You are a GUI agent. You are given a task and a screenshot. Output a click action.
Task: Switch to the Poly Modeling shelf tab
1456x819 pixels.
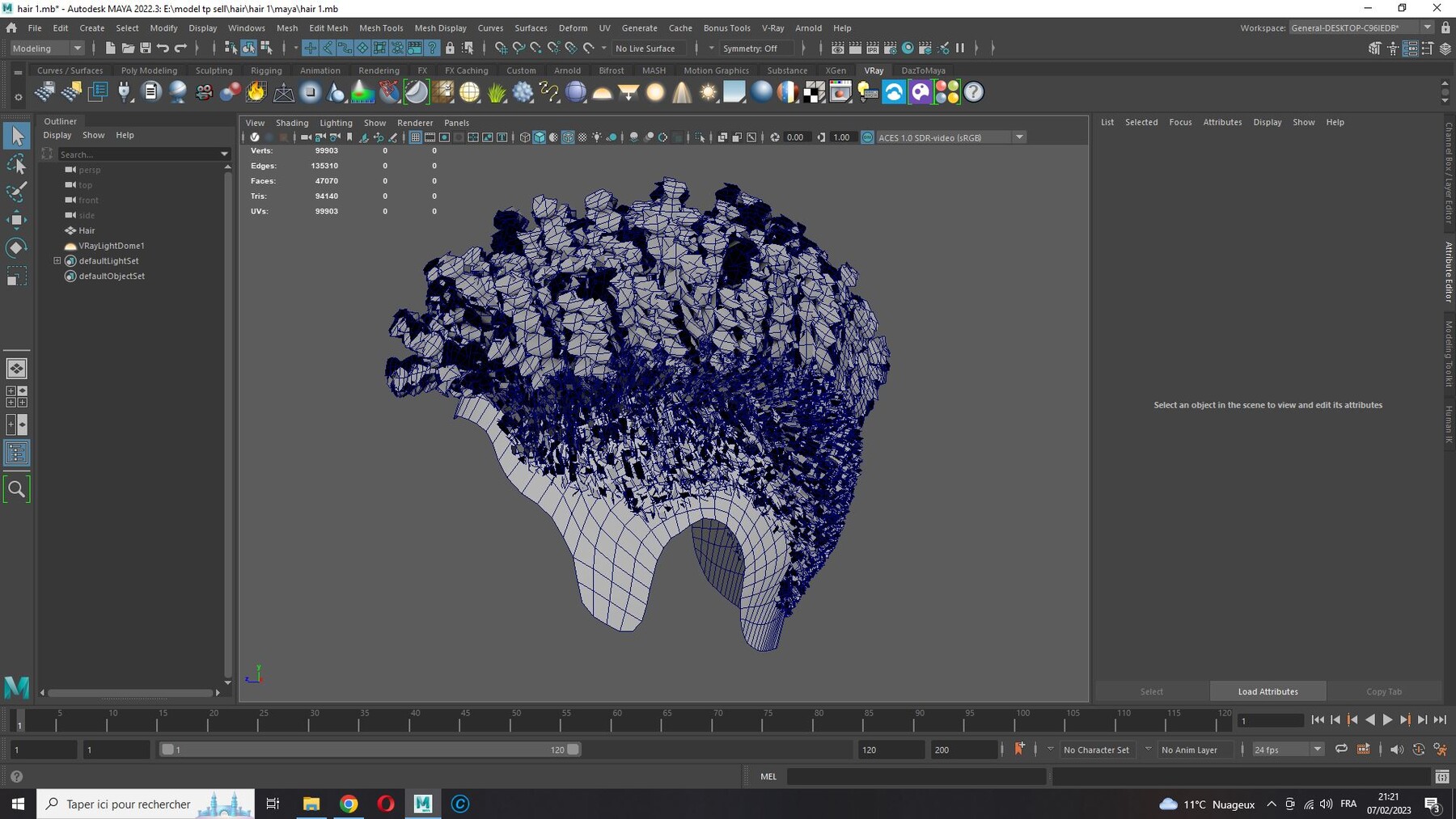pos(149,70)
